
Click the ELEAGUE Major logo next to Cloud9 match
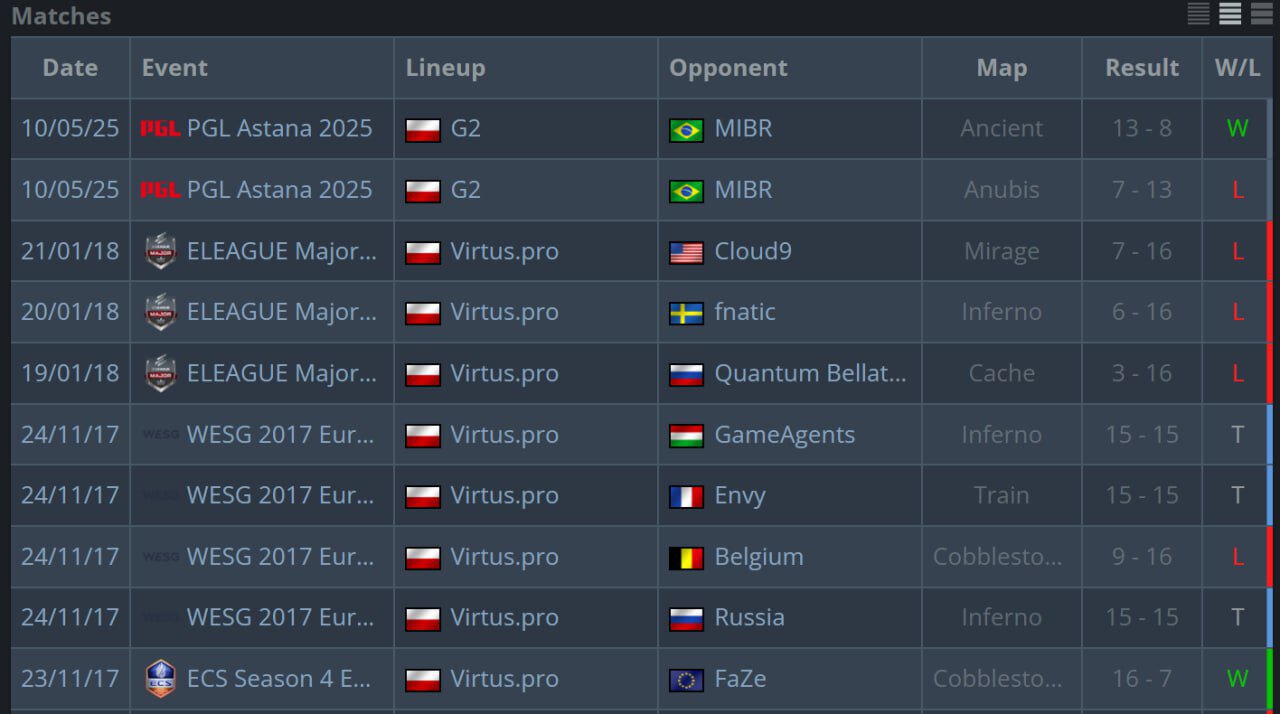click(160, 251)
